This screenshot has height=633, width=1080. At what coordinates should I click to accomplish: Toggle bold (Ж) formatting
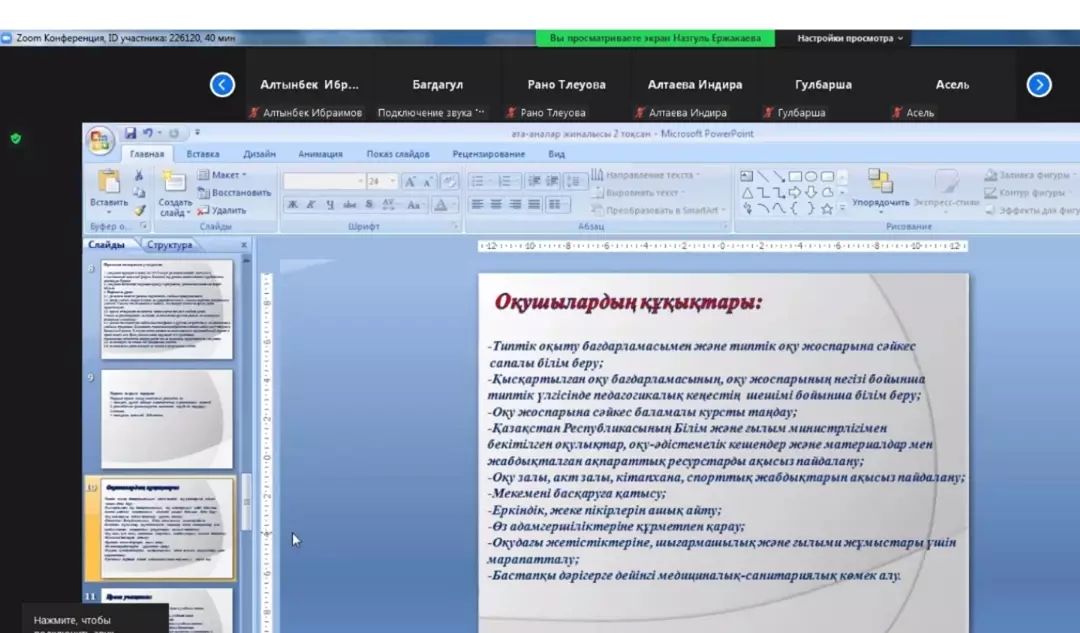tap(293, 205)
